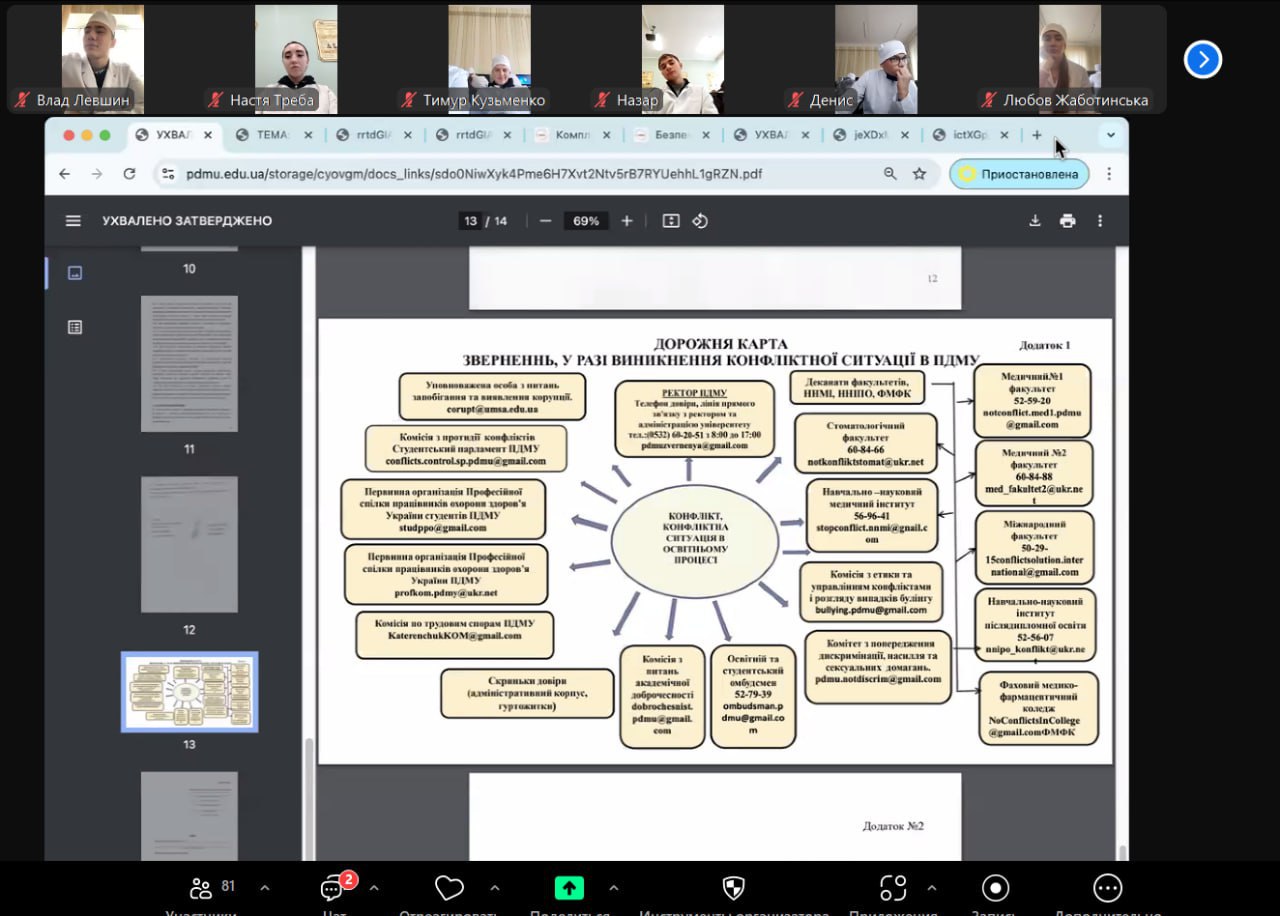
Task: Switch to thumbnail view in sidebar
Action: [74, 273]
